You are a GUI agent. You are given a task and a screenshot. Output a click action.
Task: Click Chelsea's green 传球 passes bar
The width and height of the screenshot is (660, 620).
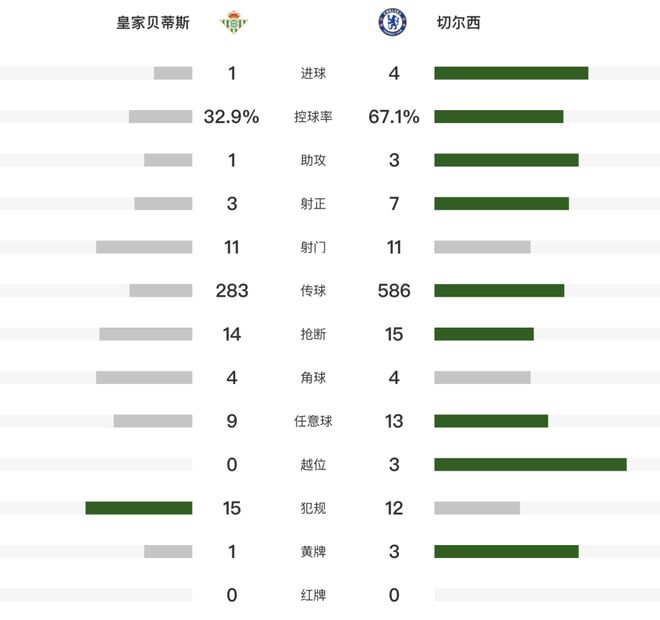(x=499, y=290)
